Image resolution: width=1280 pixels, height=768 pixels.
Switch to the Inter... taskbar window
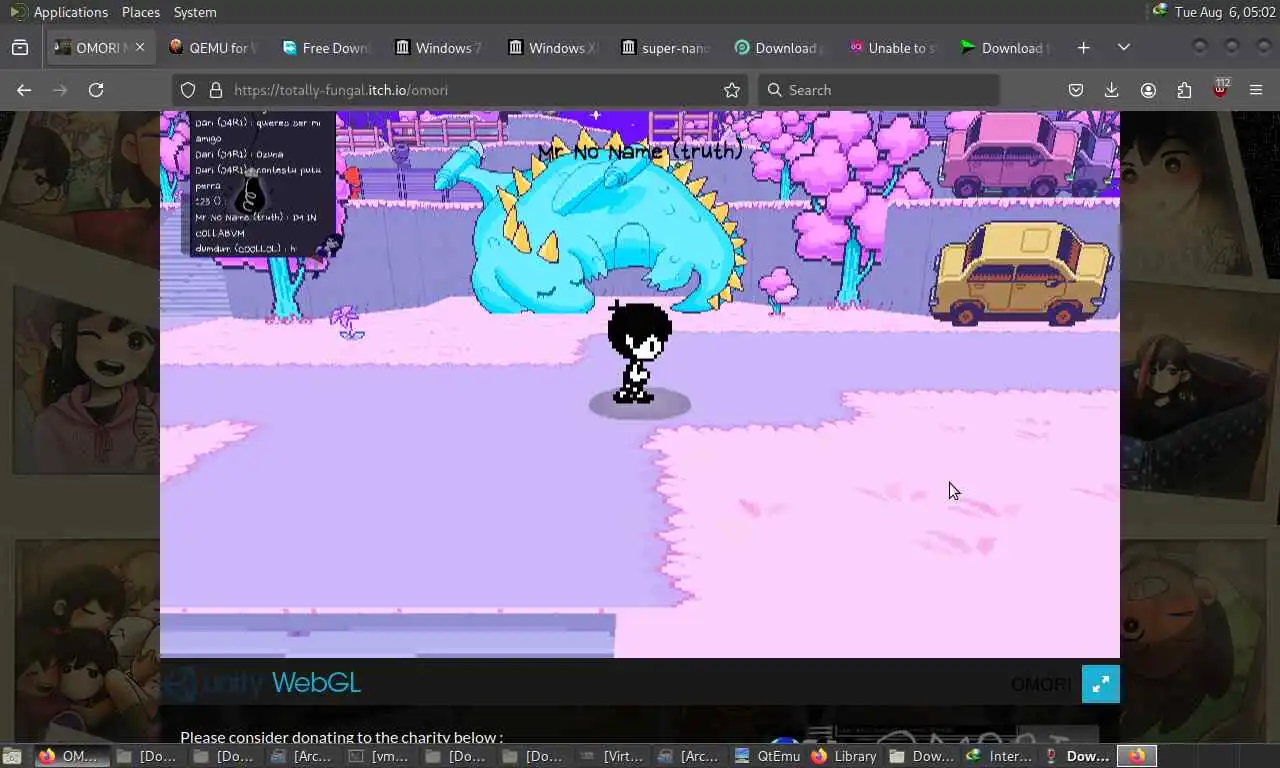pyautogui.click(x=999, y=756)
